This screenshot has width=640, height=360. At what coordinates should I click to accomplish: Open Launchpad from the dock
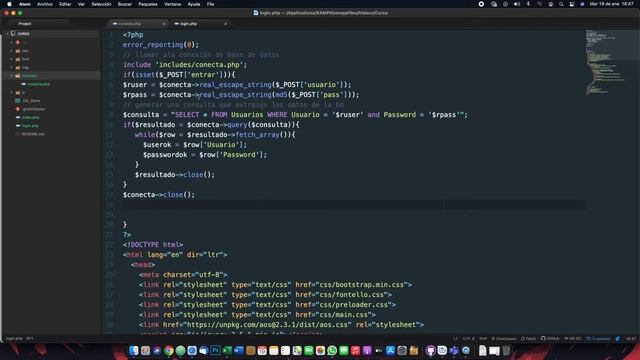click(x=146, y=350)
